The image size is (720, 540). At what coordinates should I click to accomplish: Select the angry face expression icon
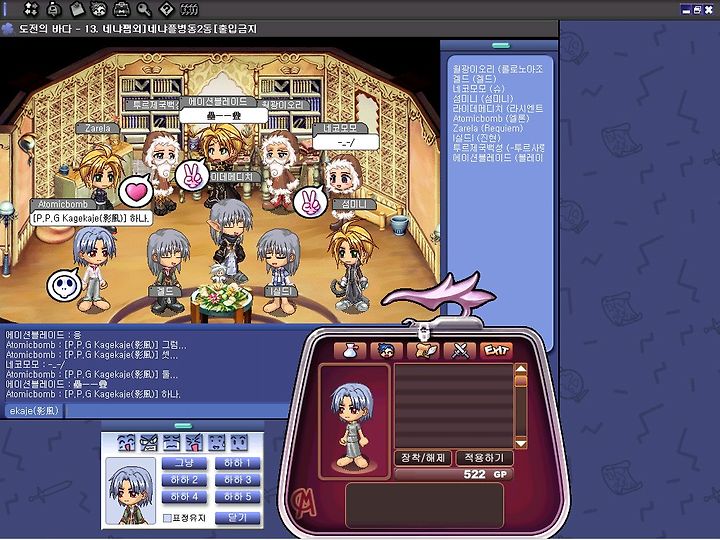click(149, 442)
